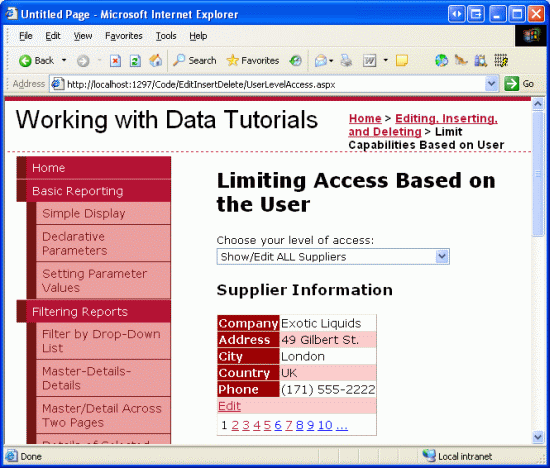Open the Tools menu
The width and height of the screenshot is (550, 468).
166,36
